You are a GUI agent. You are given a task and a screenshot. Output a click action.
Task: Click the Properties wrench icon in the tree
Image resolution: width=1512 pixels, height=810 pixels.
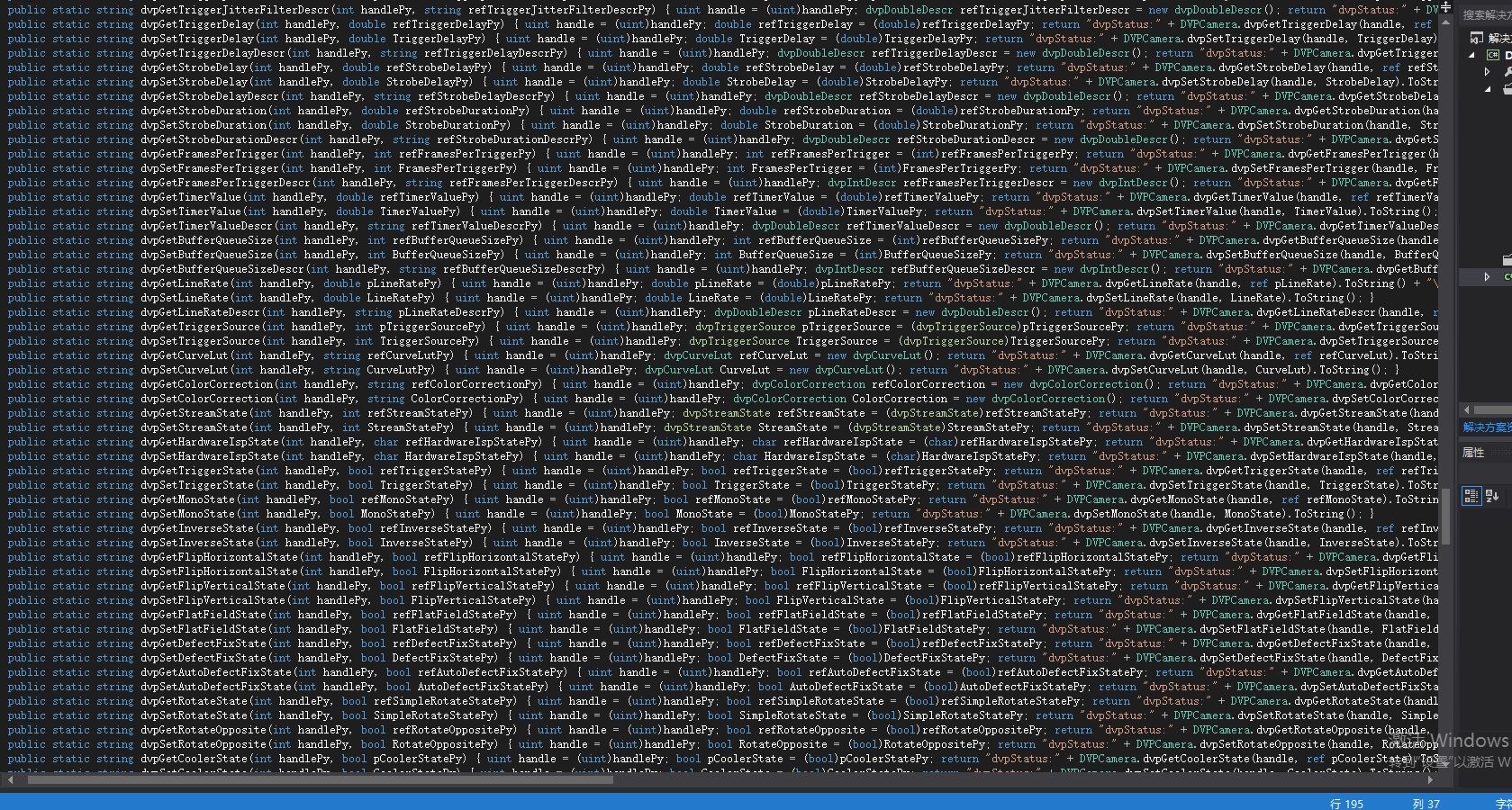[x=1505, y=72]
